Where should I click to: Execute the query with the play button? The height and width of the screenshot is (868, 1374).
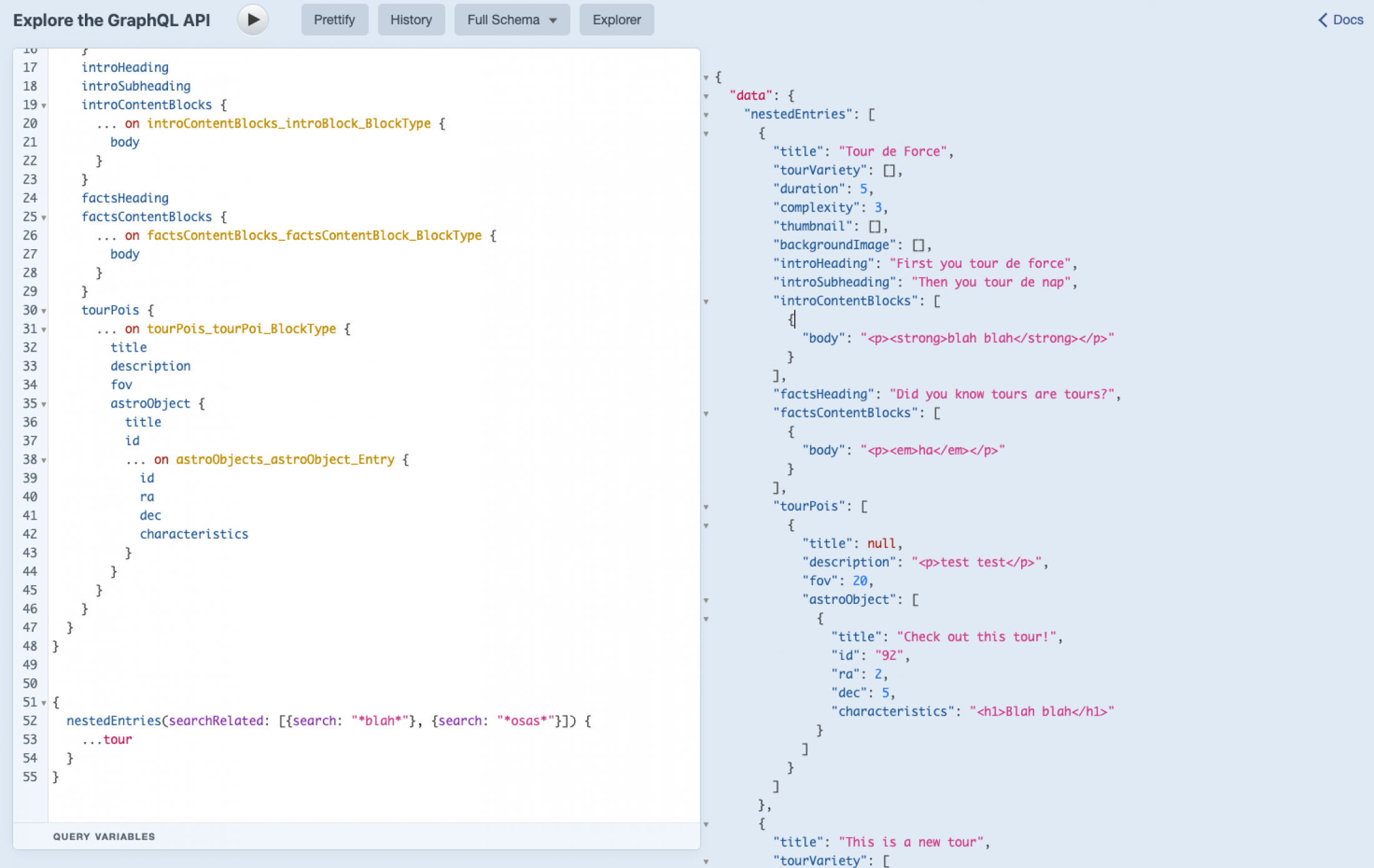[252, 19]
